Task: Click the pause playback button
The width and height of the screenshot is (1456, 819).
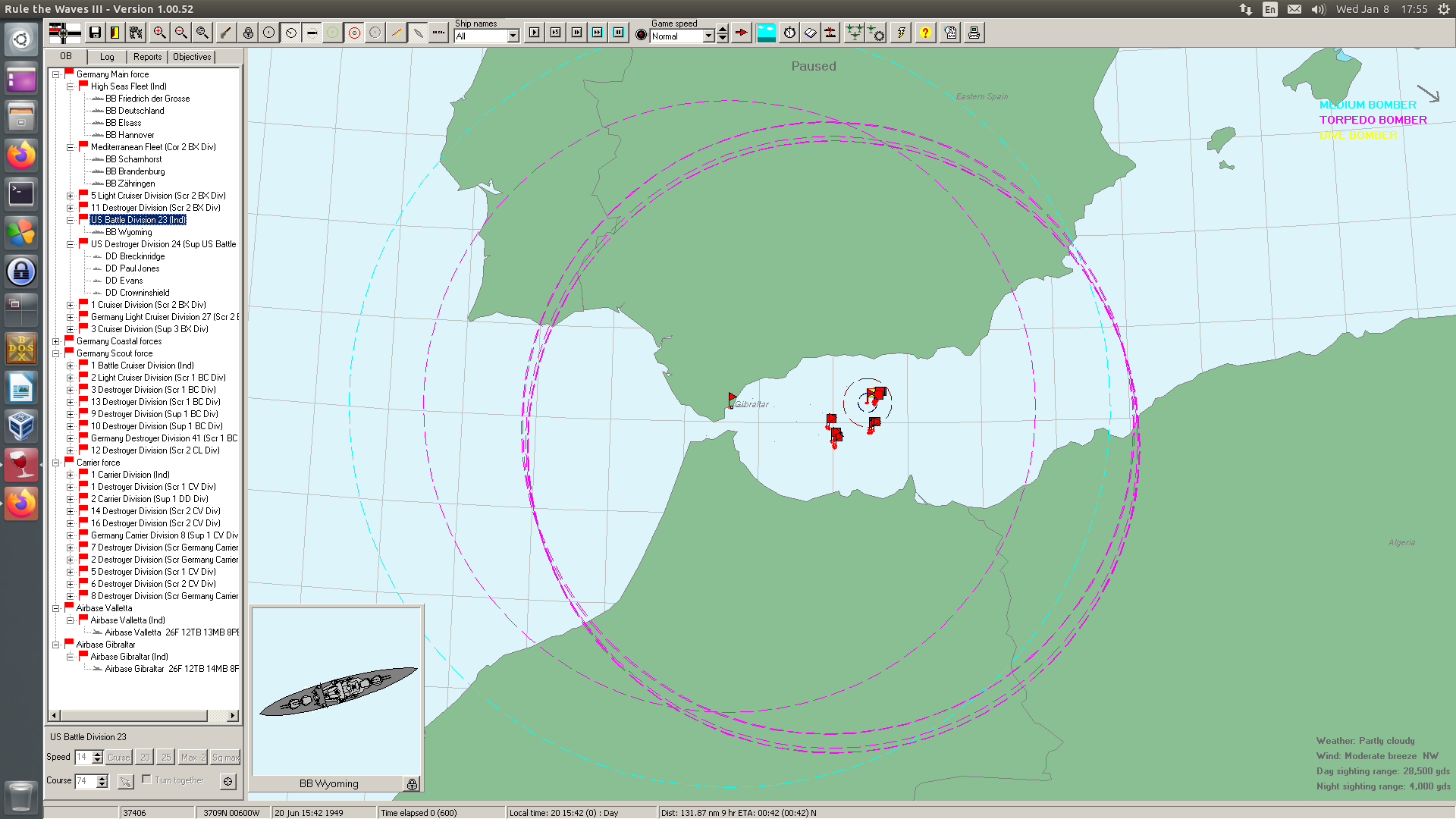Action: (619, 33)
